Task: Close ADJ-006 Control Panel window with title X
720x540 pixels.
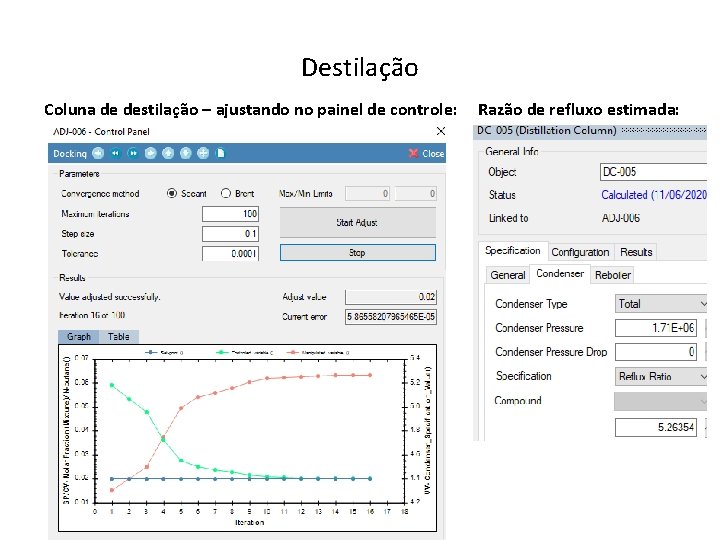Action: click(441, 131)
